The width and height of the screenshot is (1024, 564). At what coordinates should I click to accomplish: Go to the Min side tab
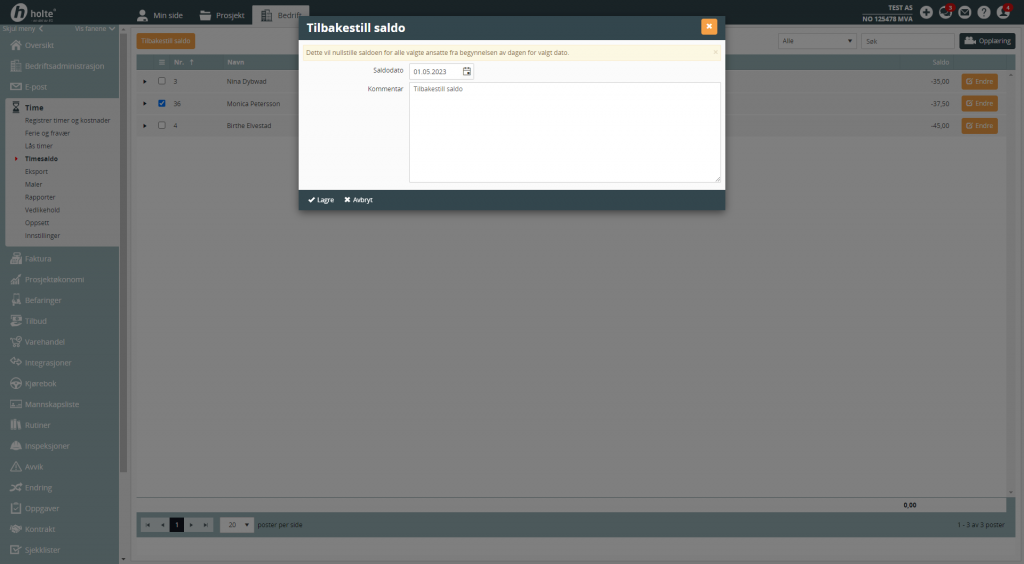pyautogui.click(x=159, y=15)
